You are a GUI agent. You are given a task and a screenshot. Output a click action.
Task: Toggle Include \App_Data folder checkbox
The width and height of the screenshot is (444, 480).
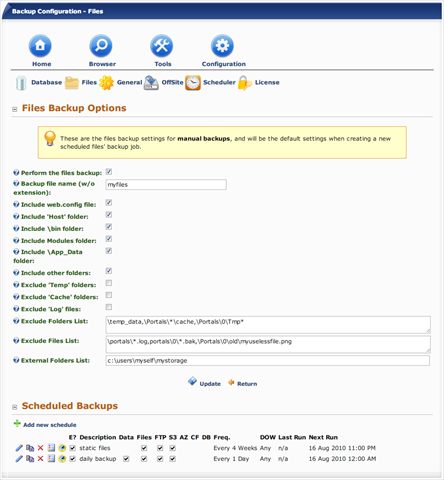click(109, 251)
